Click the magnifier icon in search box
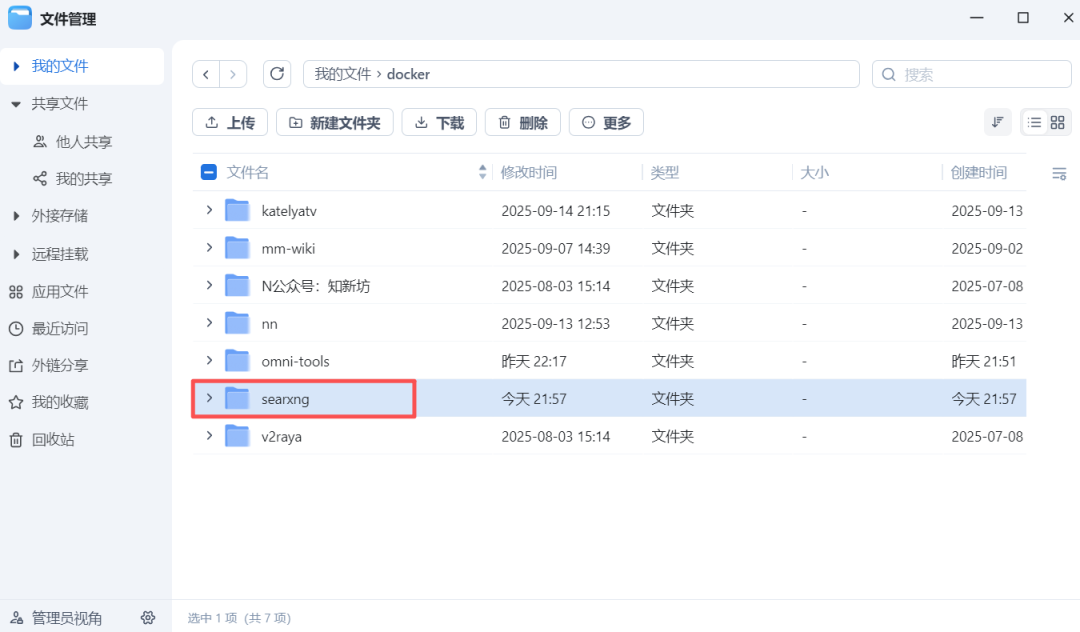 pos(888,73)
